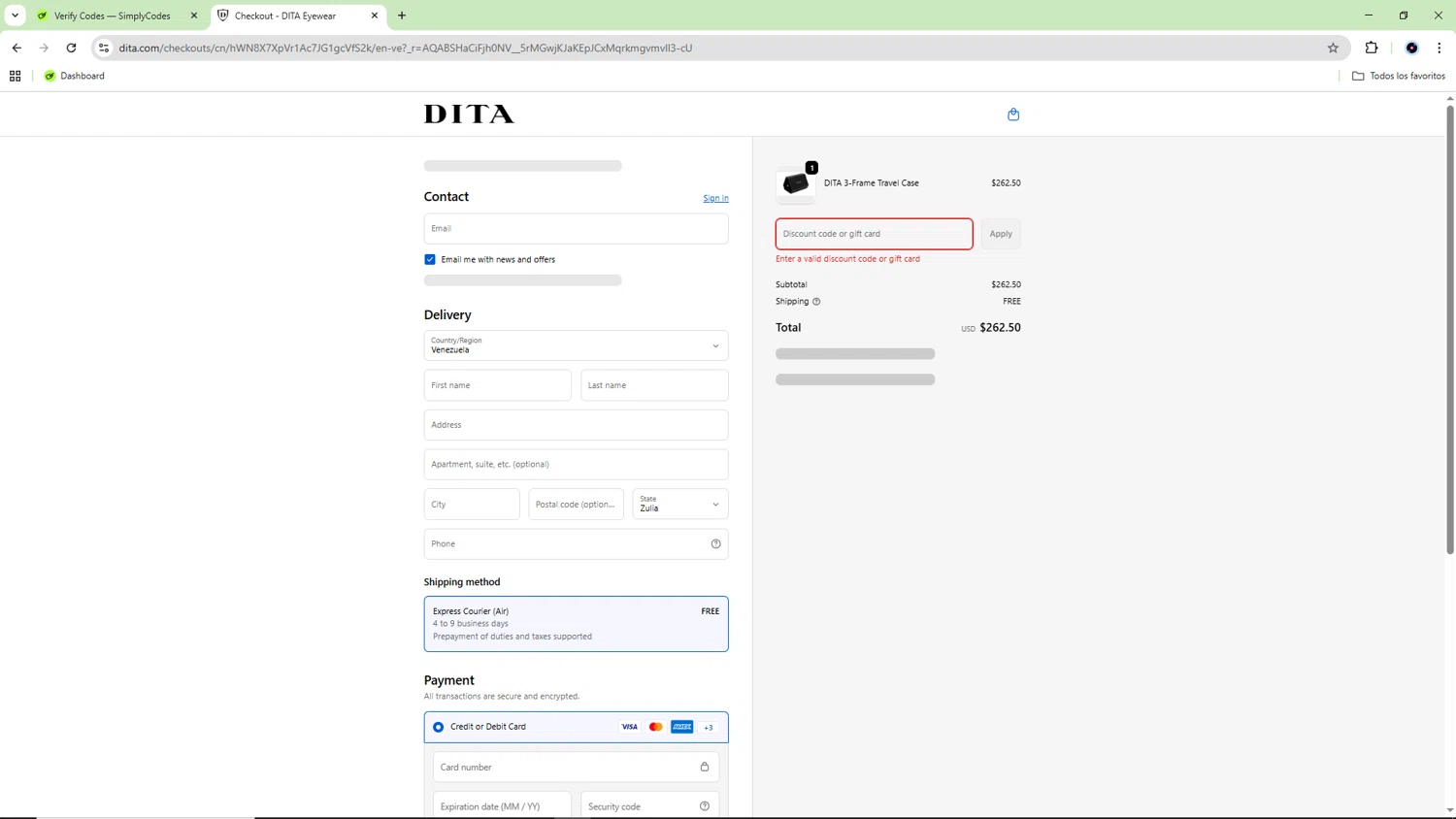The height and width of the screenshot is (819, 1456).
Task: Reload the checkout page
Action: point(71,48)
